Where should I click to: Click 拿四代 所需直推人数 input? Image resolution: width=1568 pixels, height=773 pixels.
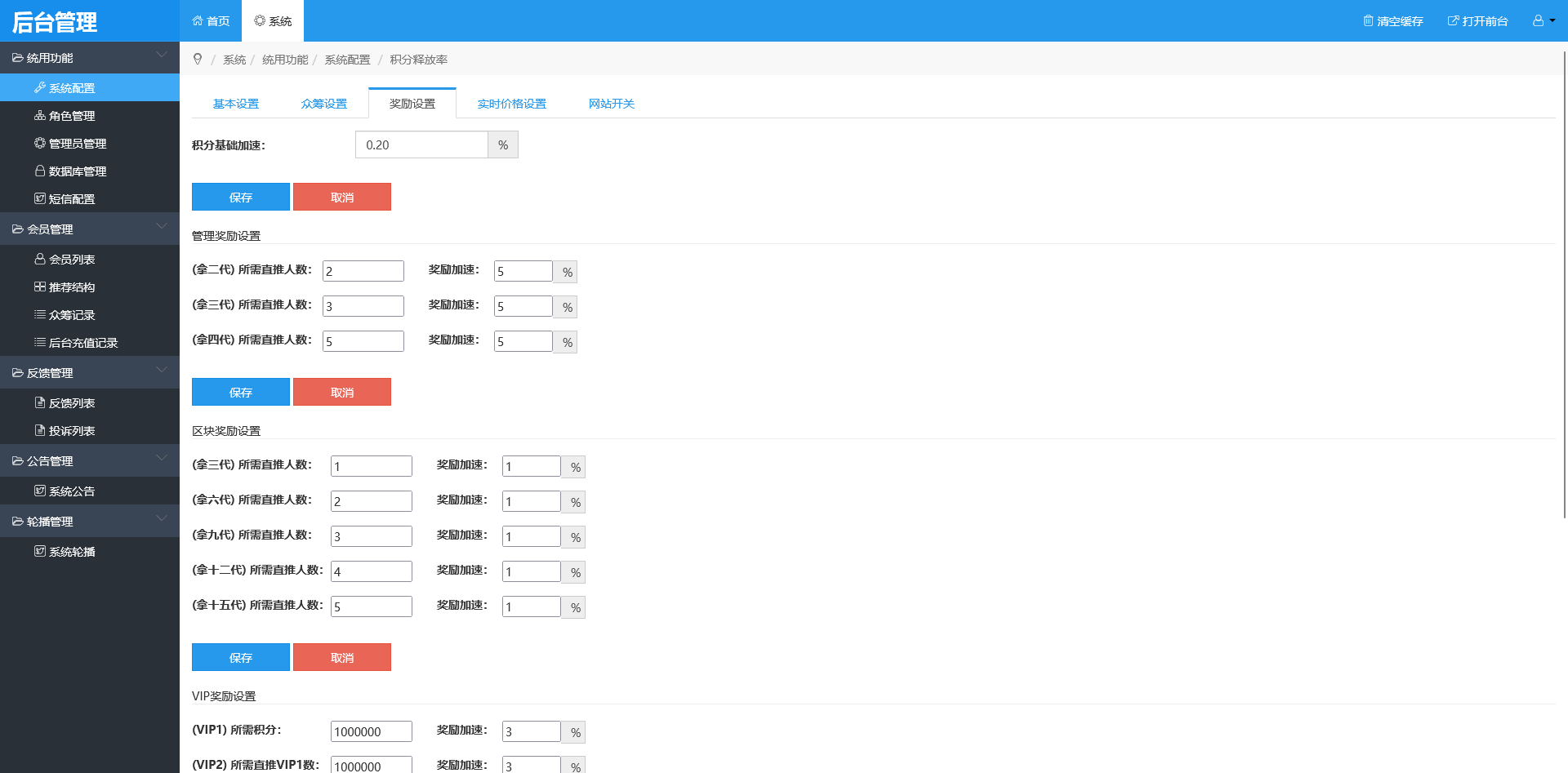click(363, 341)
